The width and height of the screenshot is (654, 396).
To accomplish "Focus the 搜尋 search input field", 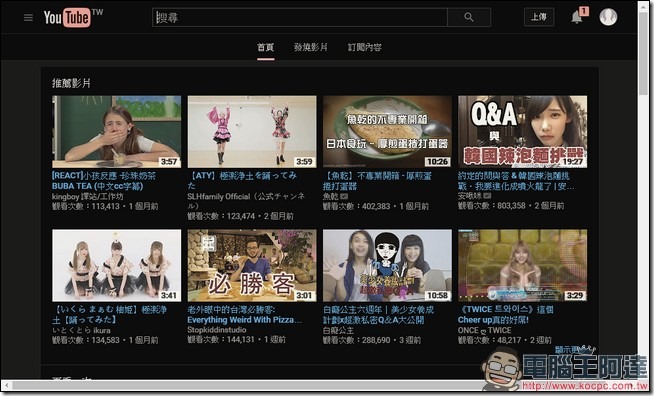I will coord(300,17).
